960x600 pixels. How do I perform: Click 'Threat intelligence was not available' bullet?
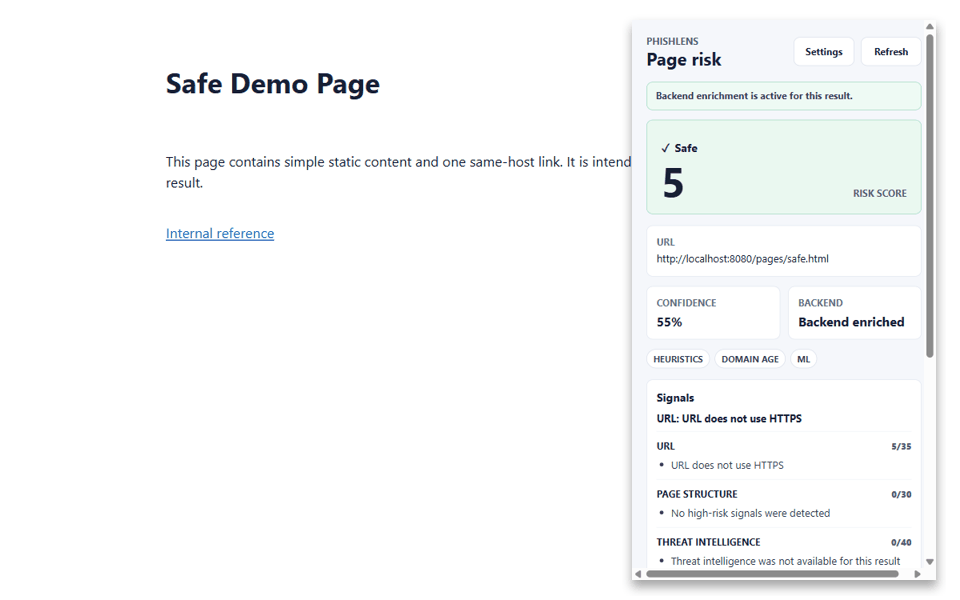[786, 561]
